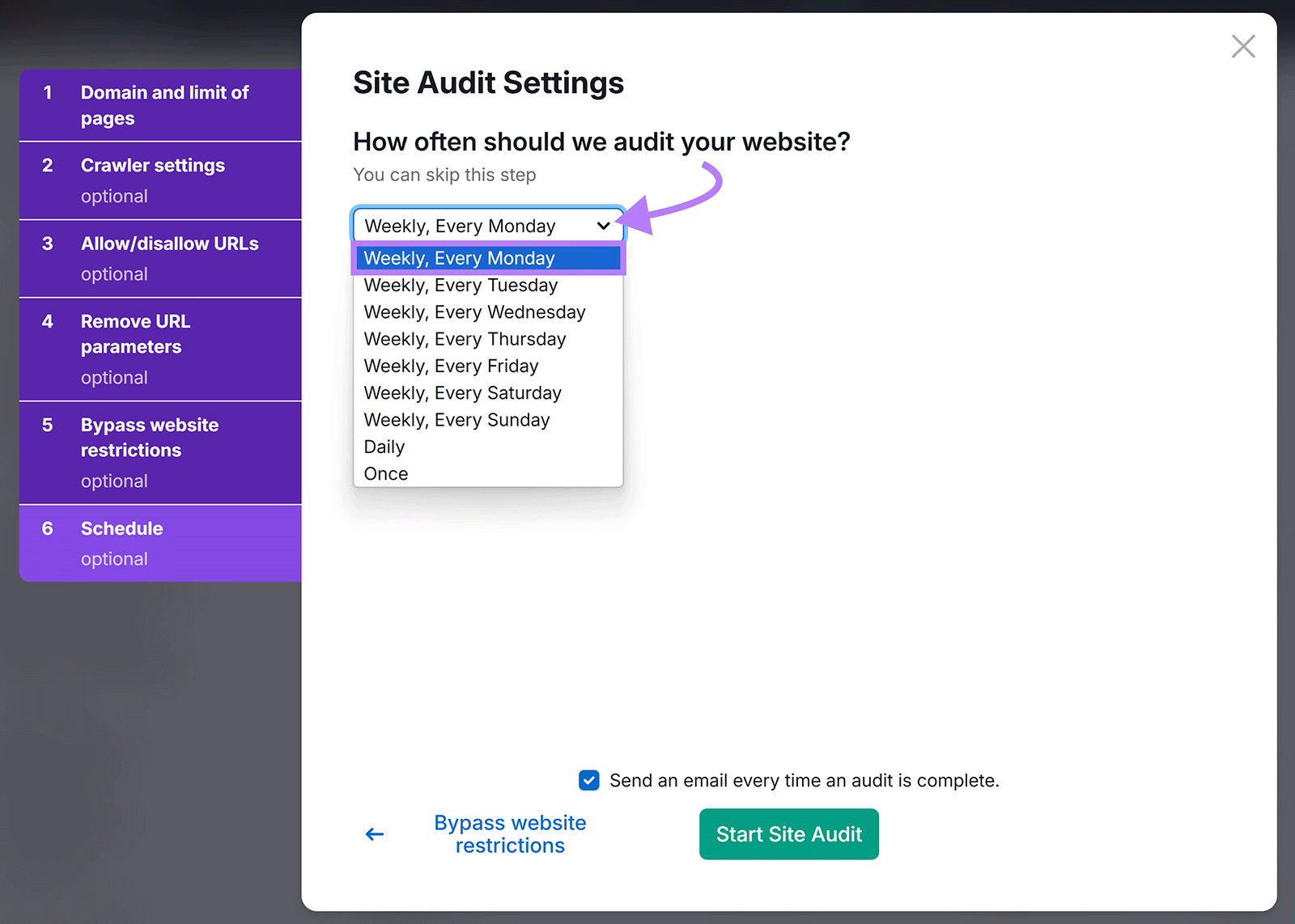Close the Site Audit Settings modal
This screenshot has height=924, width=1295.
[1243, 46]
